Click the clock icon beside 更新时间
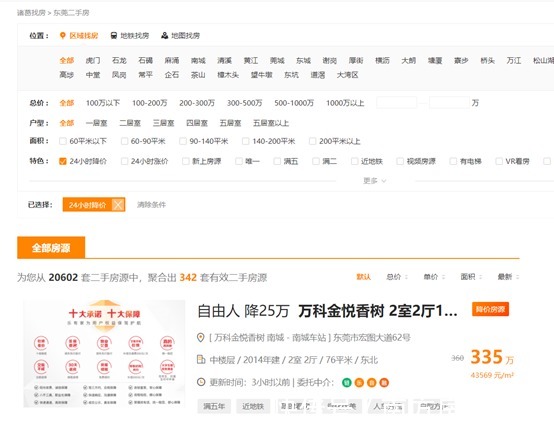The width and height of the screenshot is (554, 428). 201,382
